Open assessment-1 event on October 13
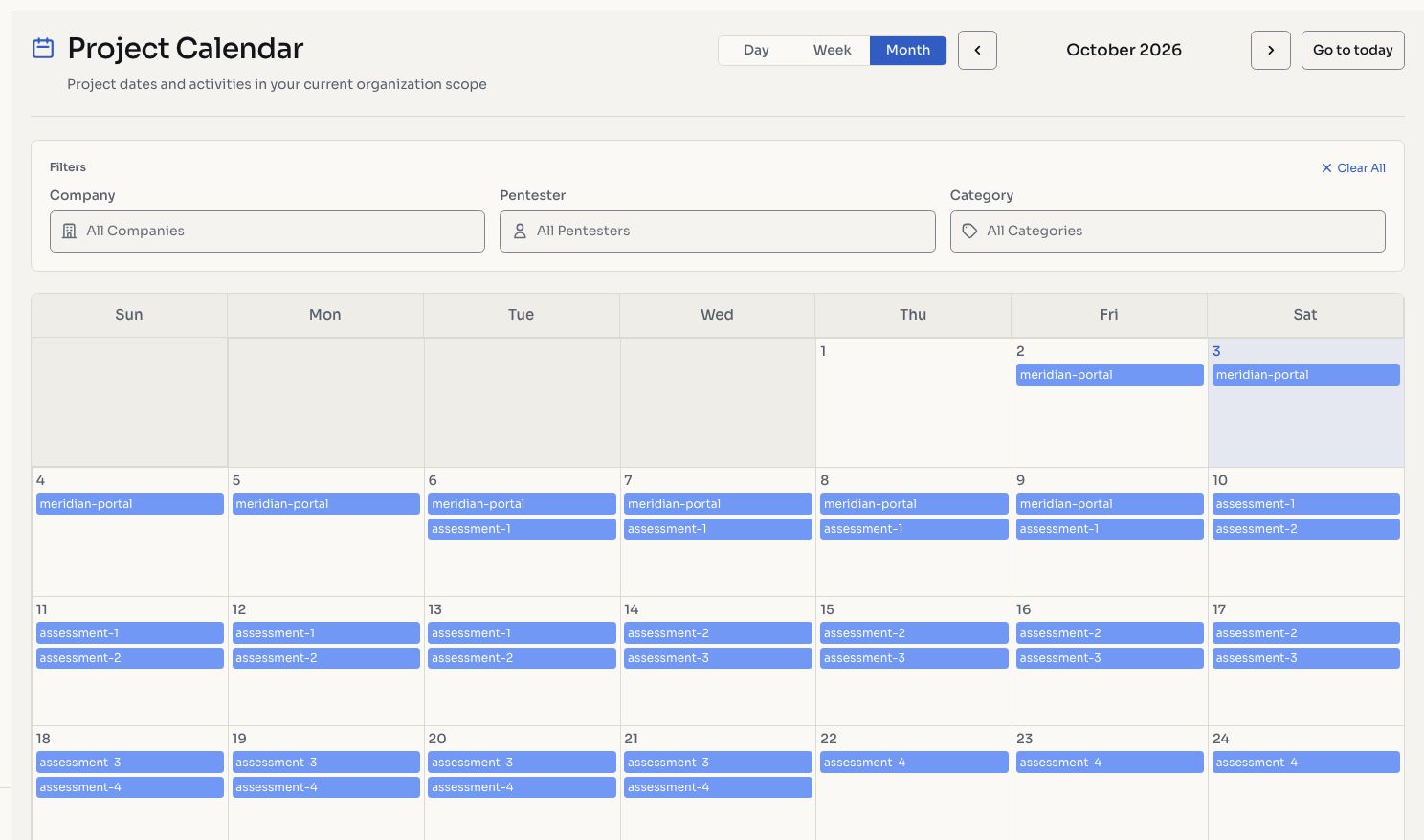The width and height of the screenshot is (1424, 840). (522, 633)
